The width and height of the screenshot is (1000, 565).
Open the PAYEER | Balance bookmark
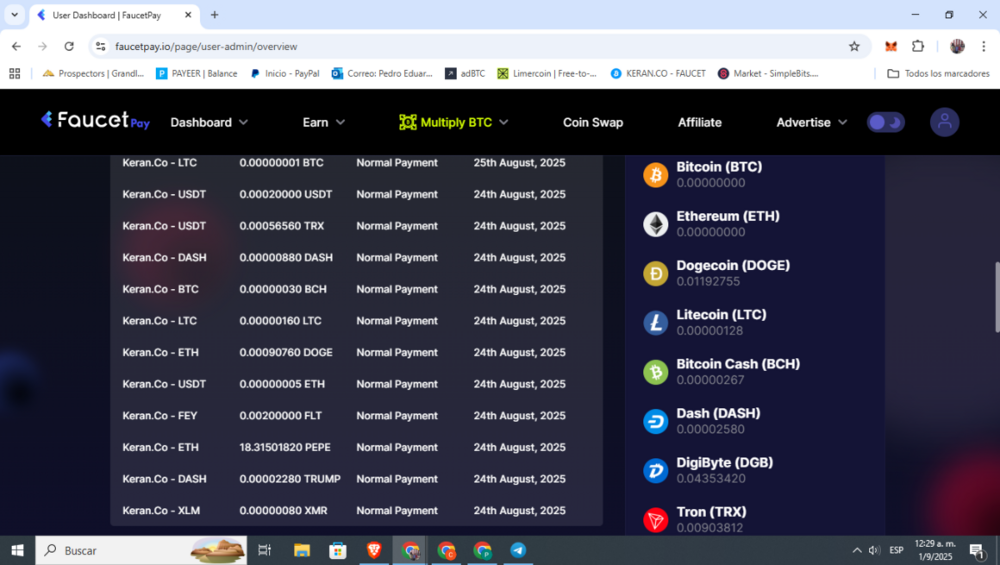click(x=197, y=73)
